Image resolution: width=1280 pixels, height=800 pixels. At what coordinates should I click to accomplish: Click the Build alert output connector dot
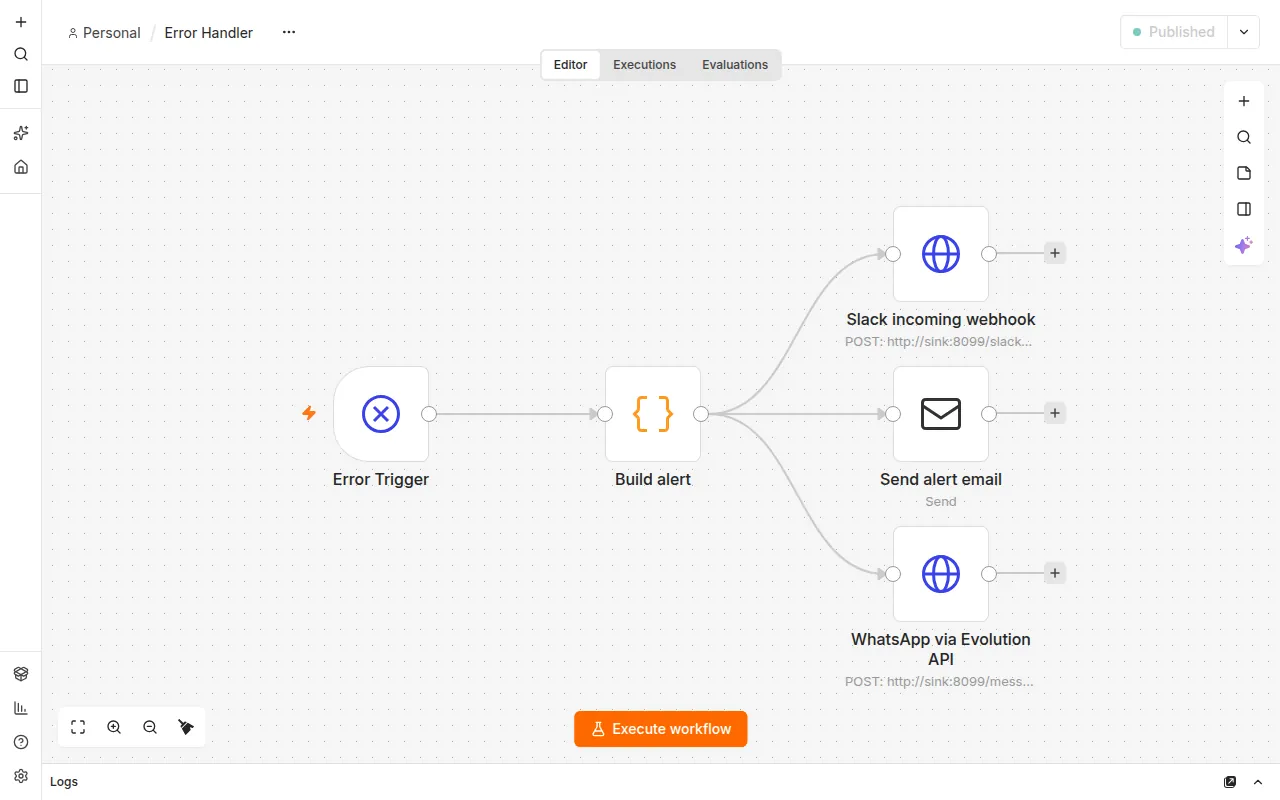coord(701,414)
